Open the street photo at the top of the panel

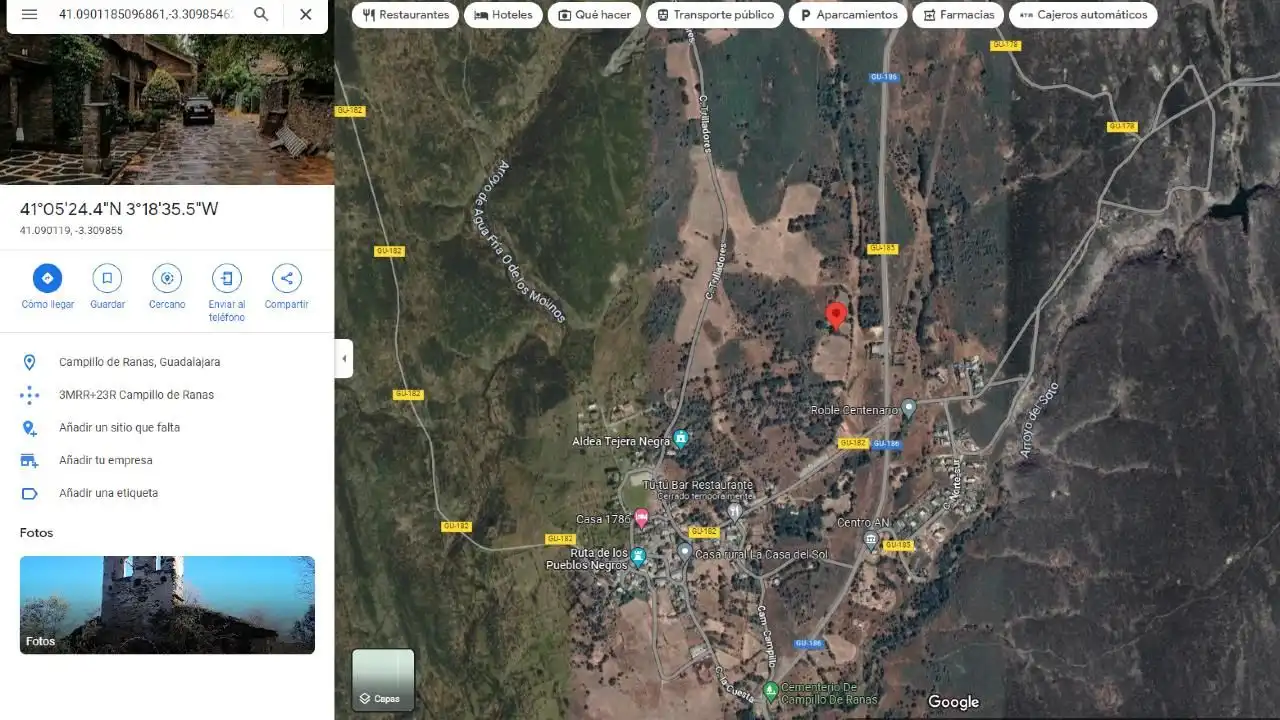tap(167, 110)
